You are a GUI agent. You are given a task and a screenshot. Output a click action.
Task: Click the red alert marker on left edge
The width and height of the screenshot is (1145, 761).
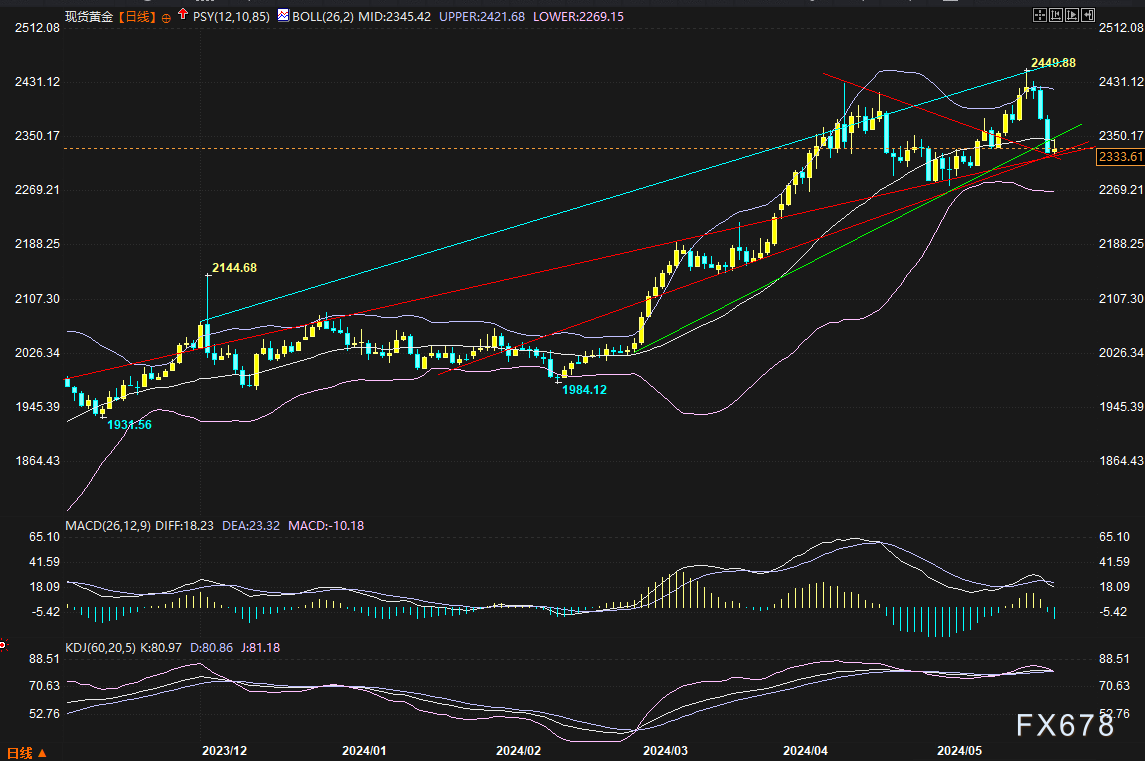(3, 643)
